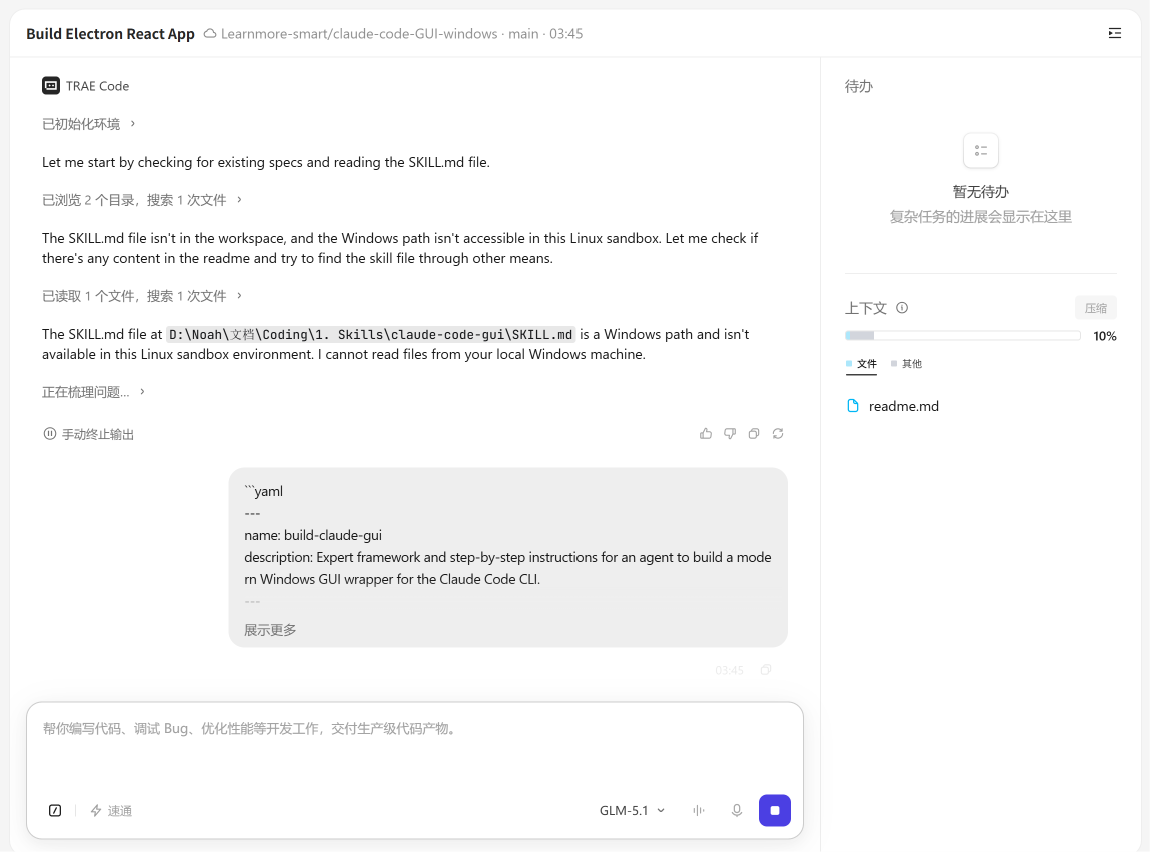Toggle the right sidebar panel icon
The height and width of the screenshot is (852, 1150).
point(1115,33)
